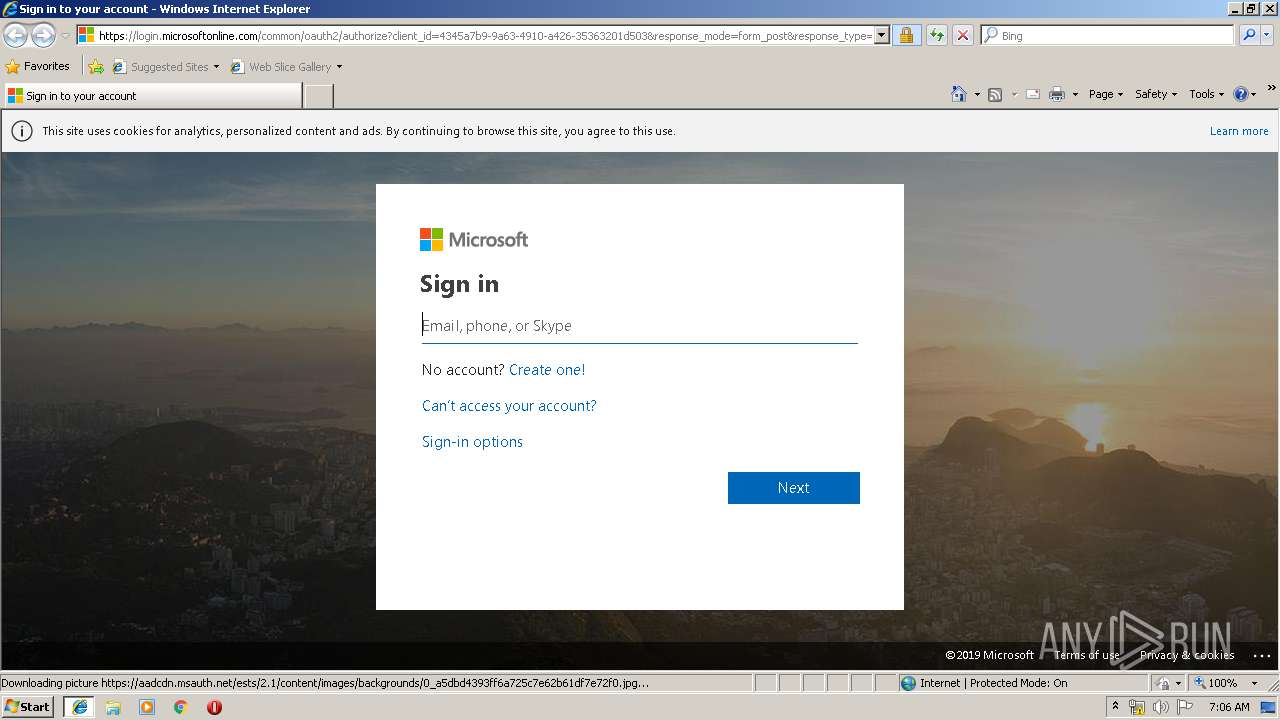Click the Email, phone, or Skype field
The height and width of the screenshot is (720, 1280).
tap(640, 326)
